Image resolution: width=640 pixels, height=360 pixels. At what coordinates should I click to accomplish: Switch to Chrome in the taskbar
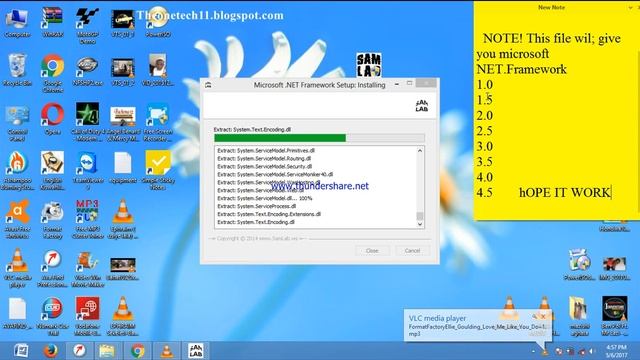138,351
